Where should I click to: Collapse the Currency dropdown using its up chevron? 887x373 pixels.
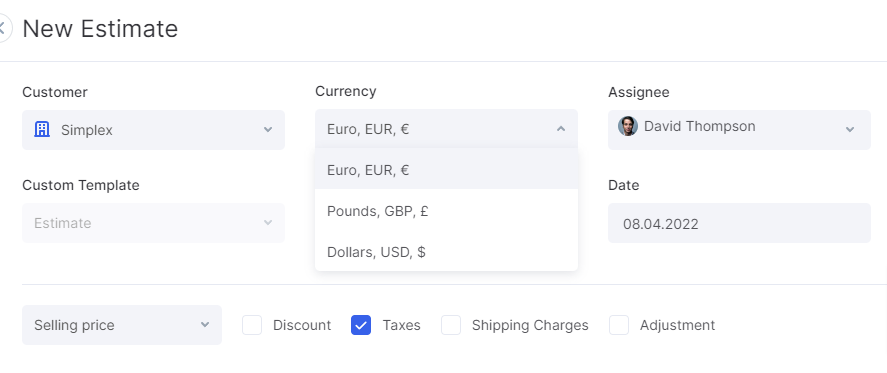[561, 129]
